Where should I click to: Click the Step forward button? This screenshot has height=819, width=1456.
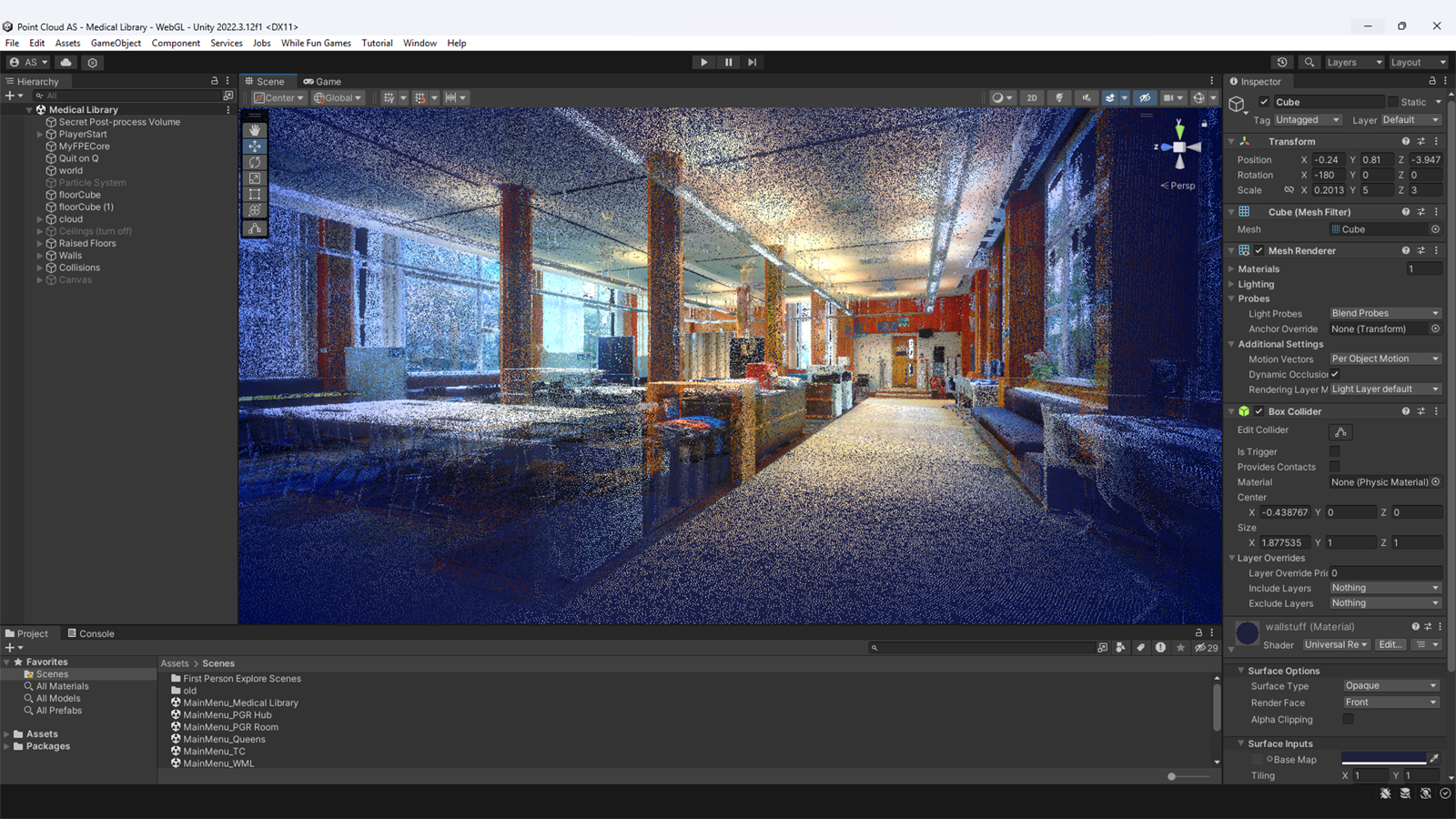click(x=752, y=62)
